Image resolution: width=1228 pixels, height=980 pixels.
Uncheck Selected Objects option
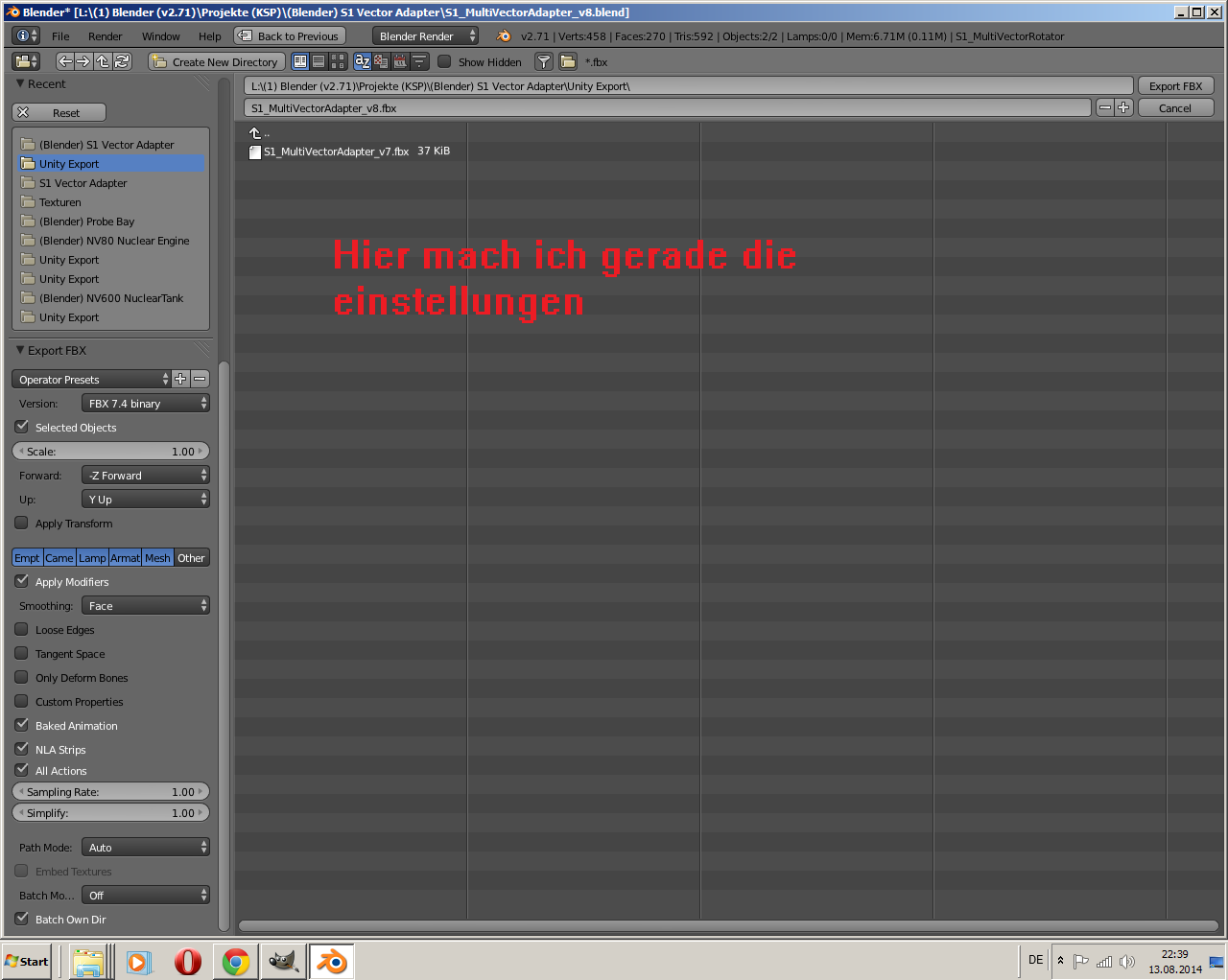(22, 427)
